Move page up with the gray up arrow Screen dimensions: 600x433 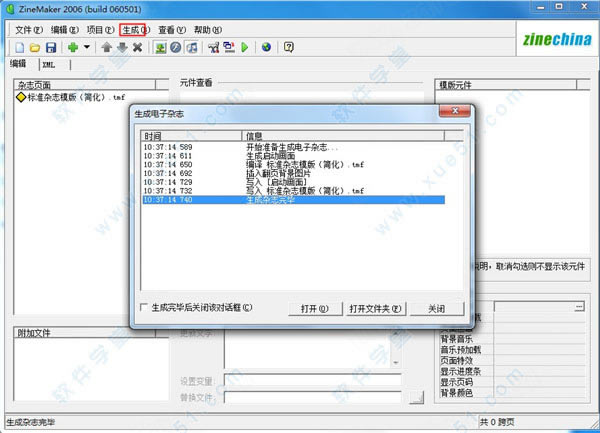106,47
